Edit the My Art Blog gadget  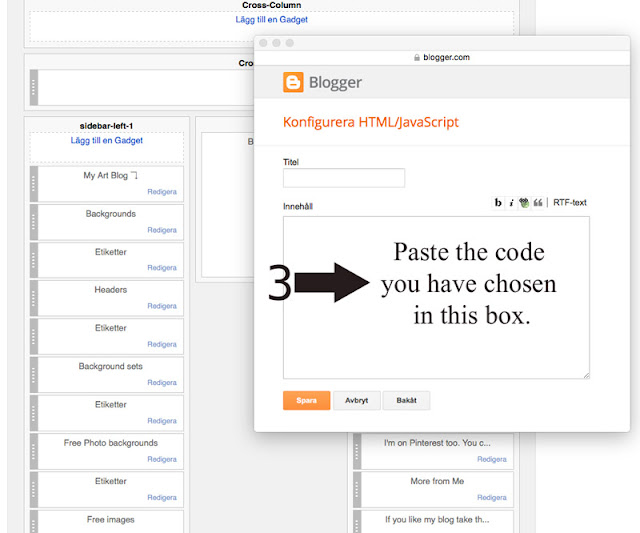tap(162, 192)
